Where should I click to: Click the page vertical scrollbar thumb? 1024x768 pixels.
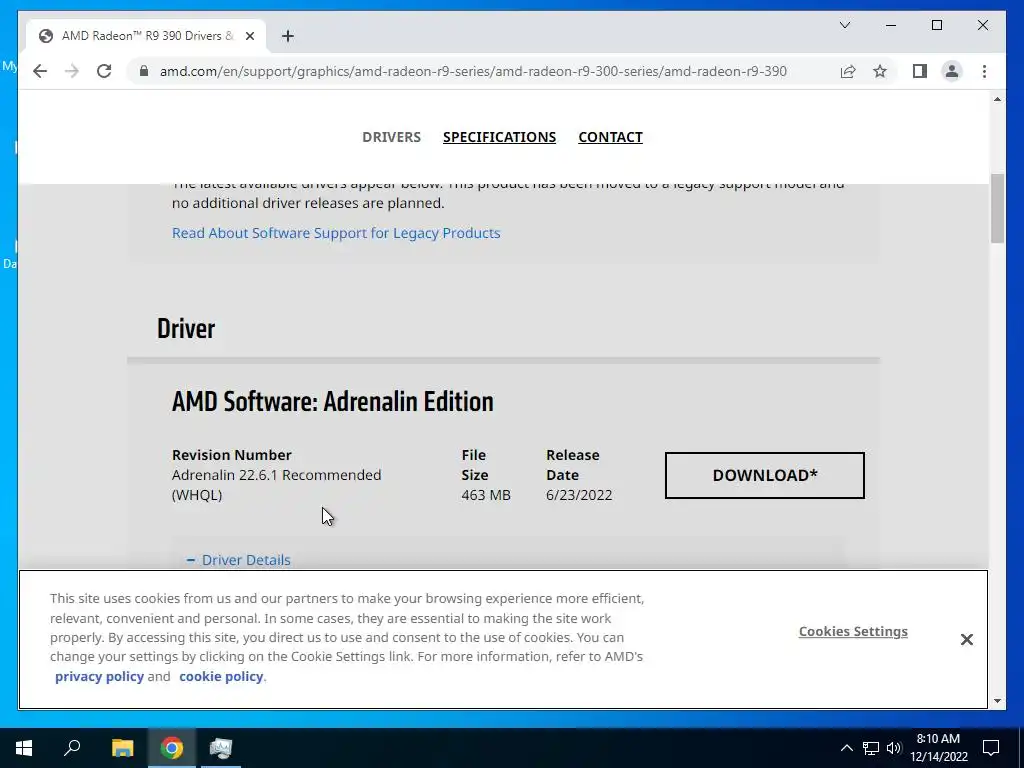click(x=997, y=208)
